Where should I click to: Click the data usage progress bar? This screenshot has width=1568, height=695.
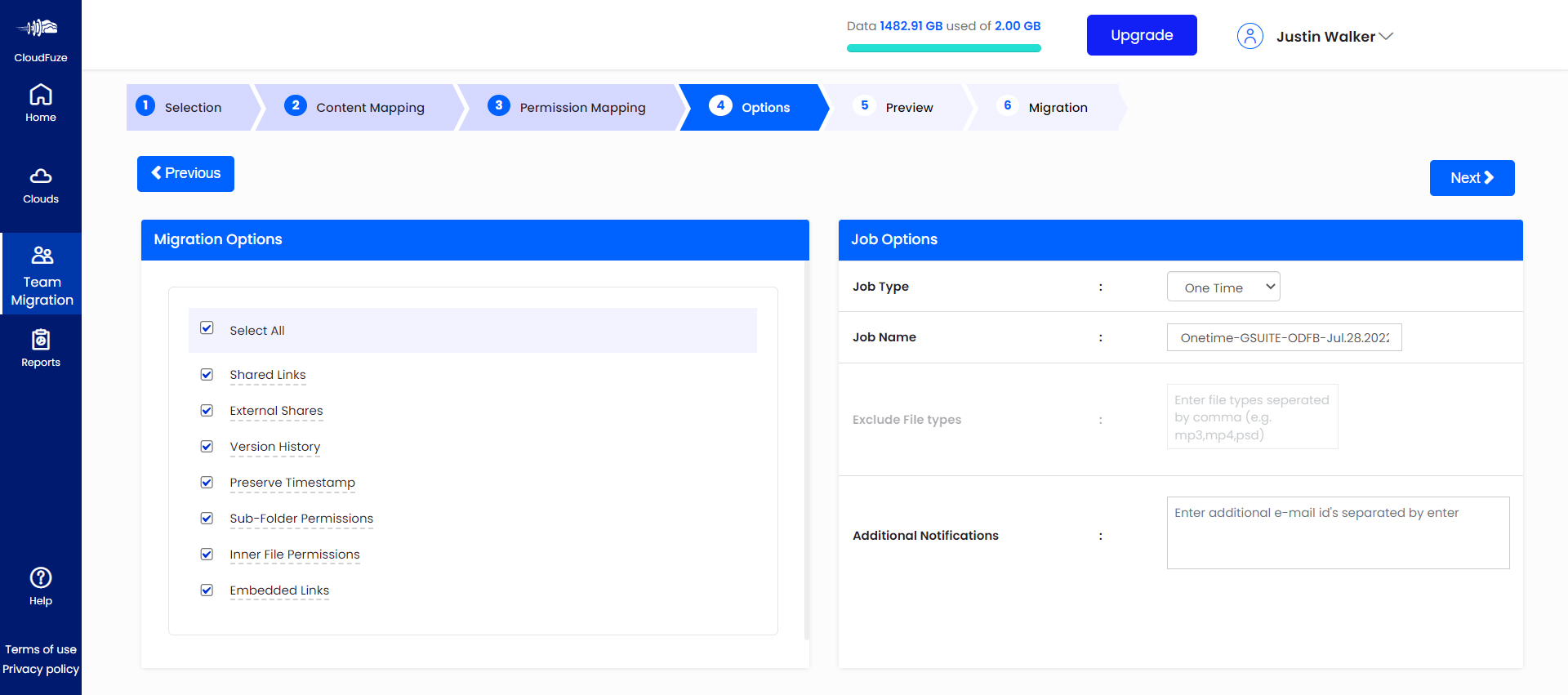tap(943, 48)
